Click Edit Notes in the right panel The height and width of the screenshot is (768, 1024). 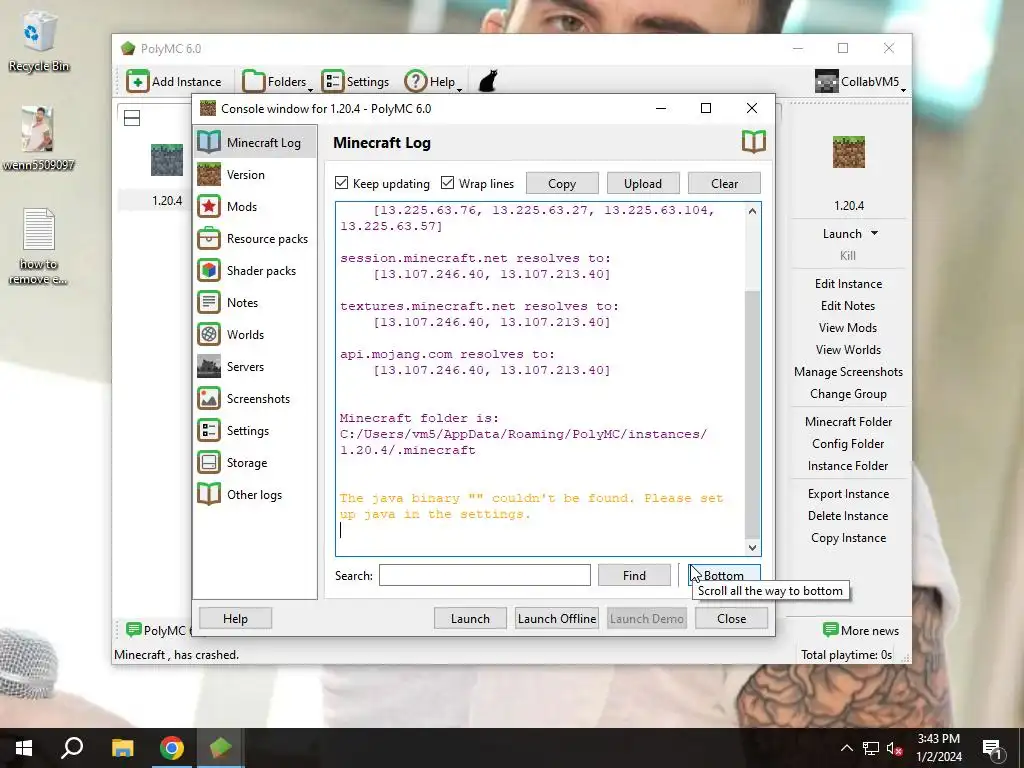point(848,306)
